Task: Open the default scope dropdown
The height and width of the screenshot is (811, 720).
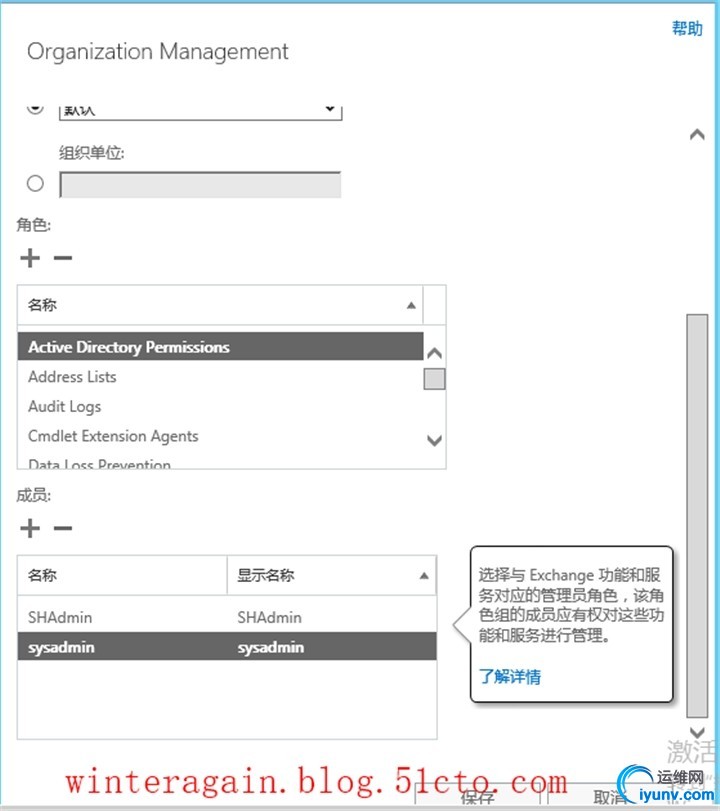Action: (200, 109)
